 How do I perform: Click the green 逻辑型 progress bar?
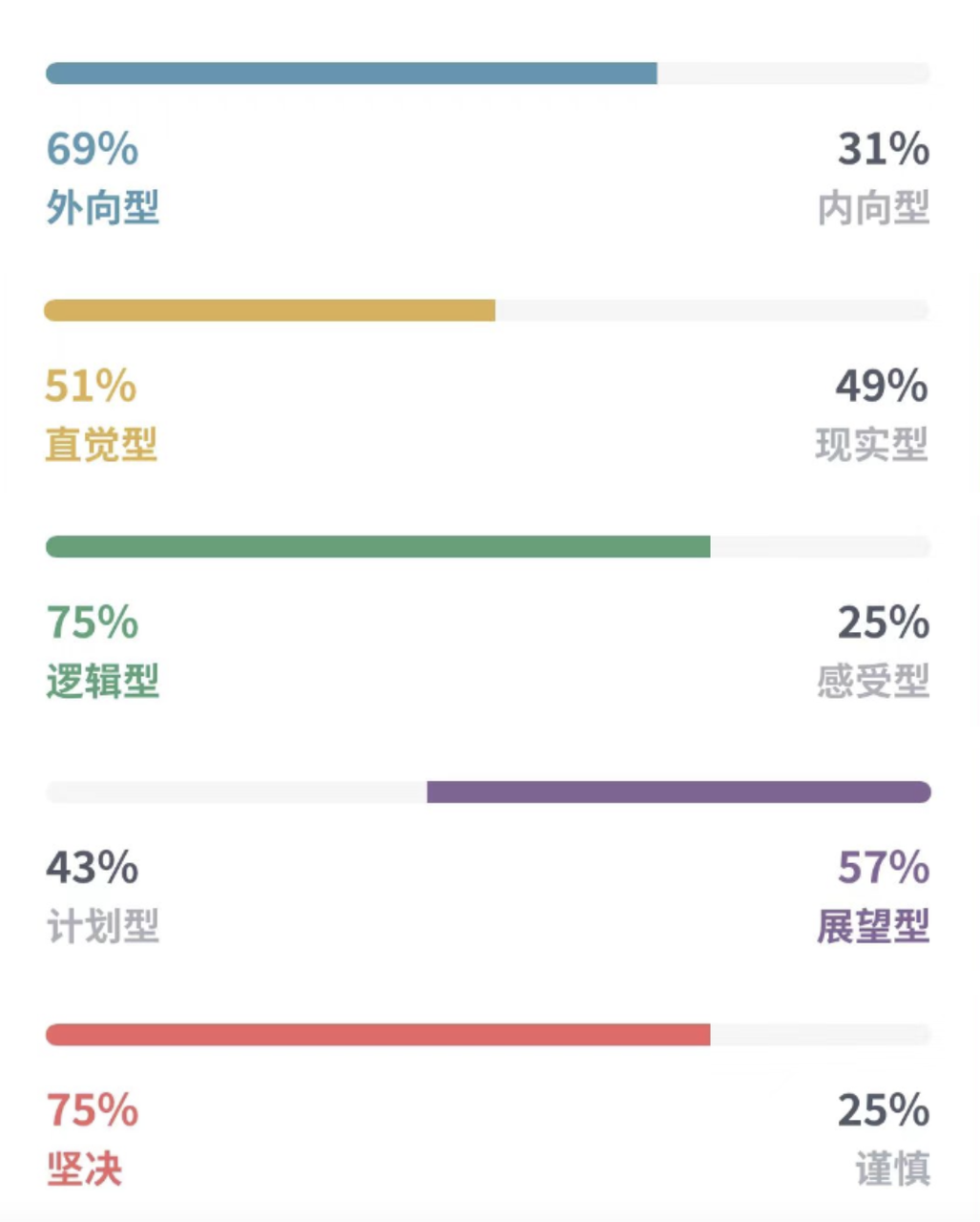tap(378, 547)
